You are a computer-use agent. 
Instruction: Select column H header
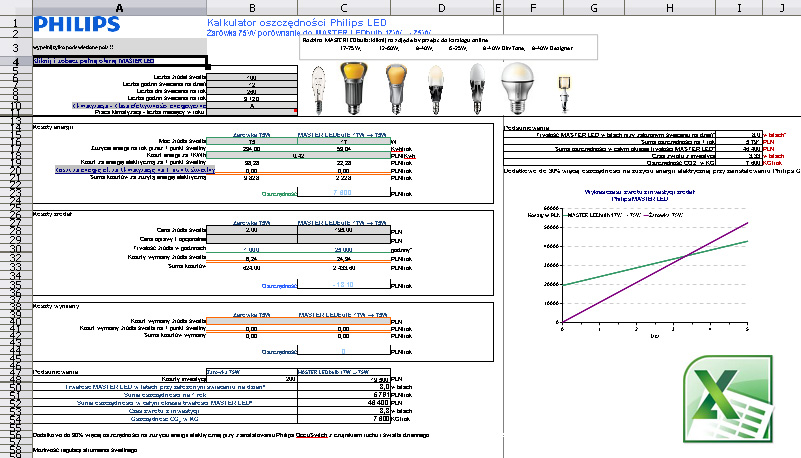point(670,8)
